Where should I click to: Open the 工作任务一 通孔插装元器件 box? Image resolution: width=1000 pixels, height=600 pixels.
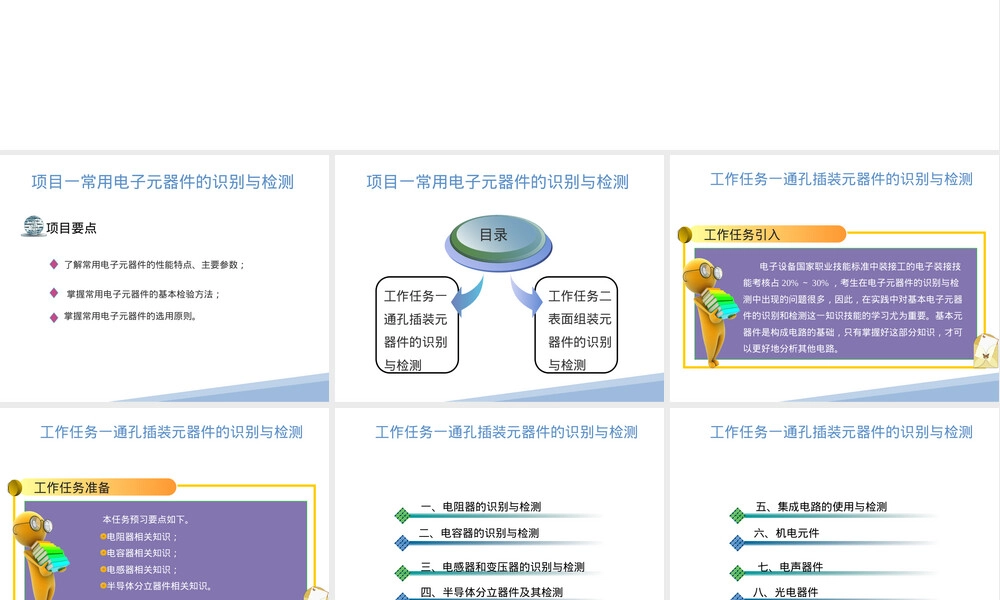tap(417, 325)
